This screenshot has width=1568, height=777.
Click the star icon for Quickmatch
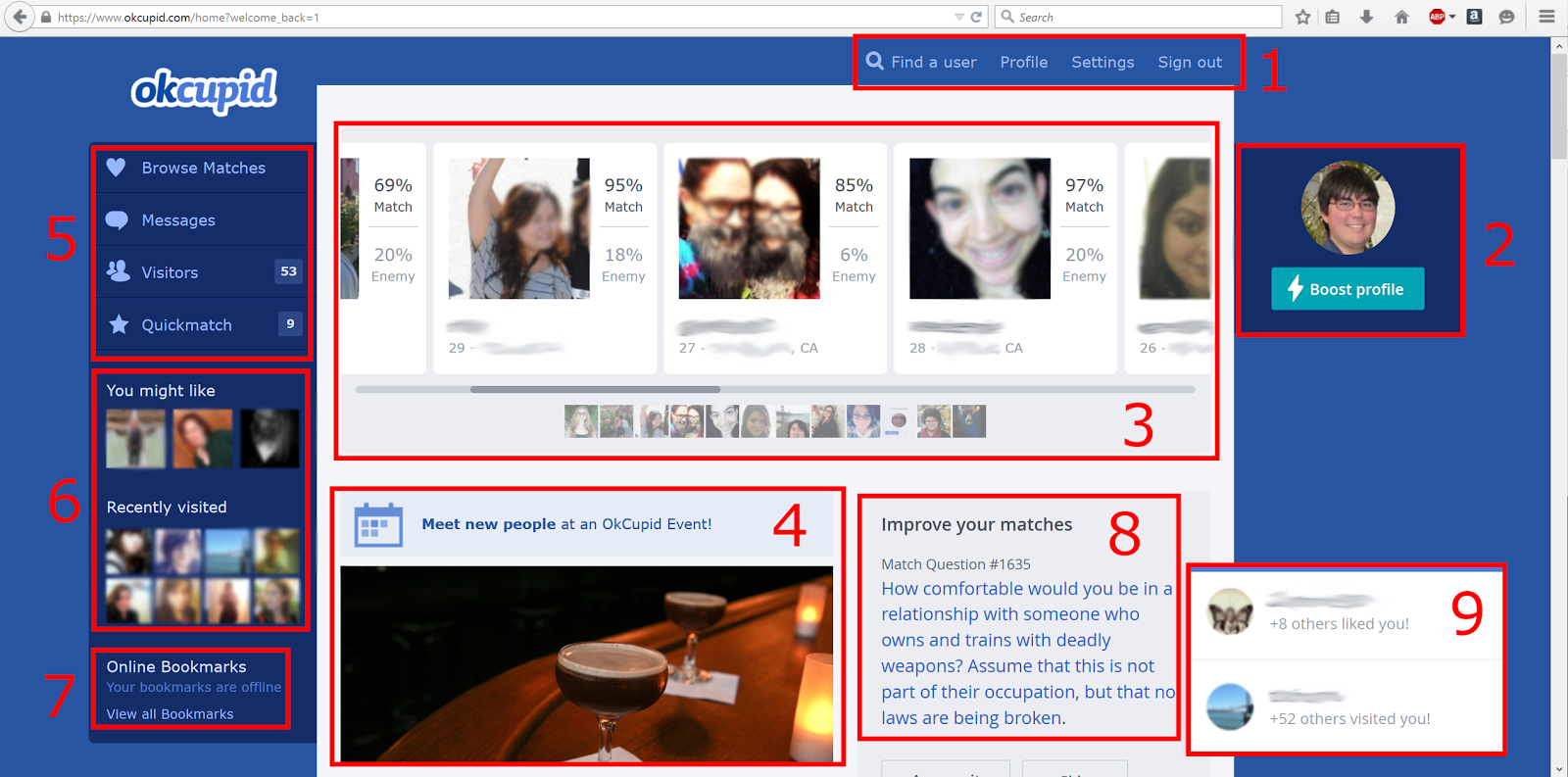(119, 324)
